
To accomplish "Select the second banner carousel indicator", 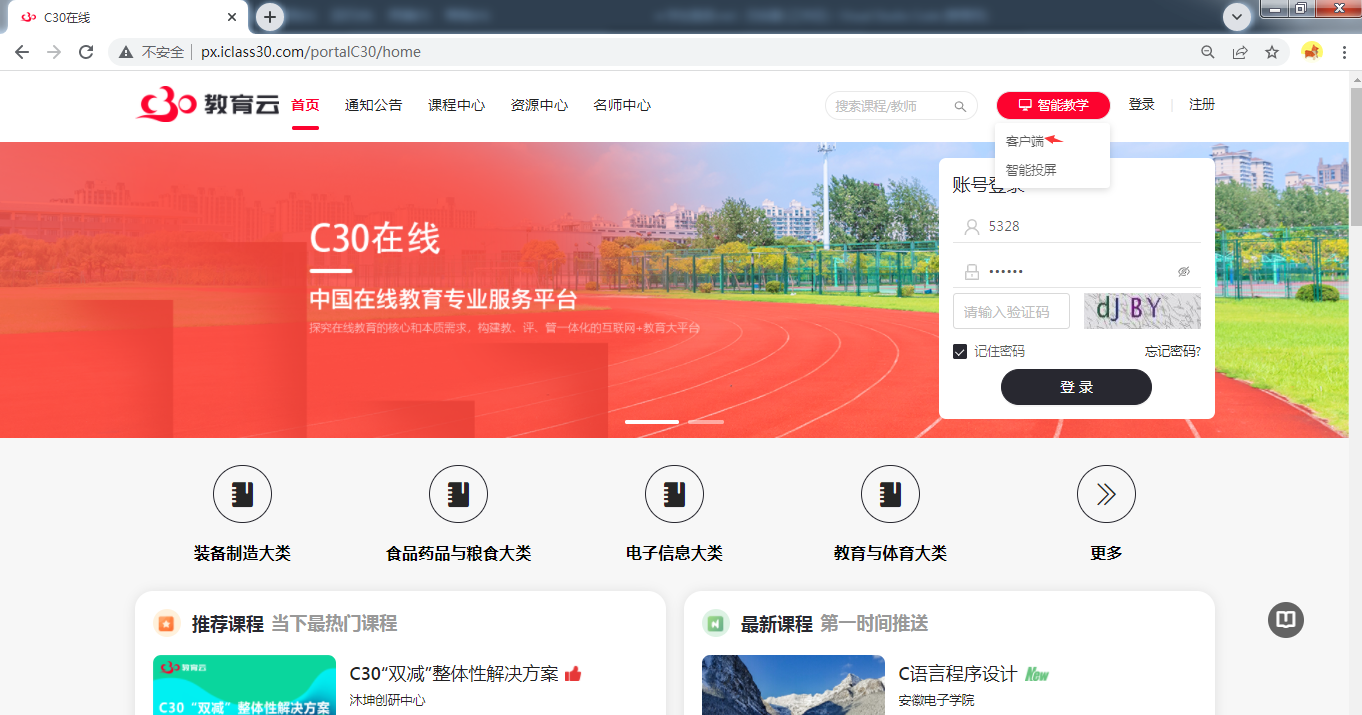I will click(x=706, y=422).
